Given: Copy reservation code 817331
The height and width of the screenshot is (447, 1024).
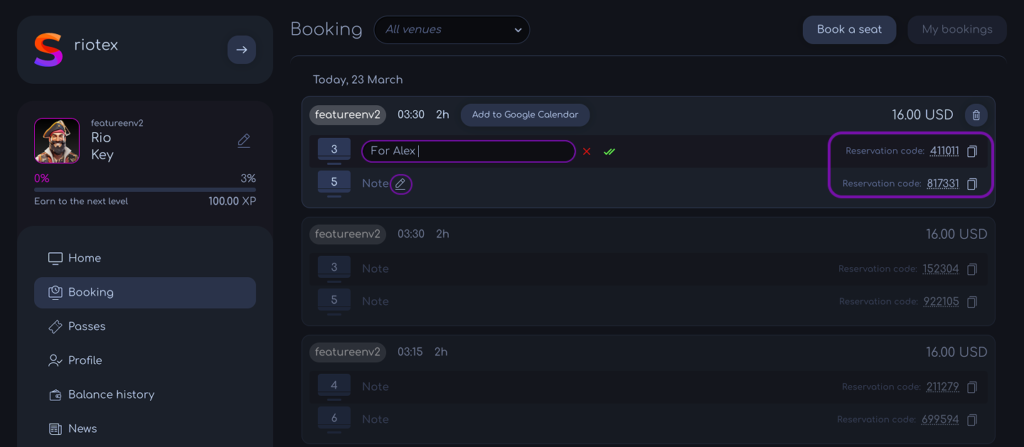Looking at the screenshot, I should coord(972,184).
